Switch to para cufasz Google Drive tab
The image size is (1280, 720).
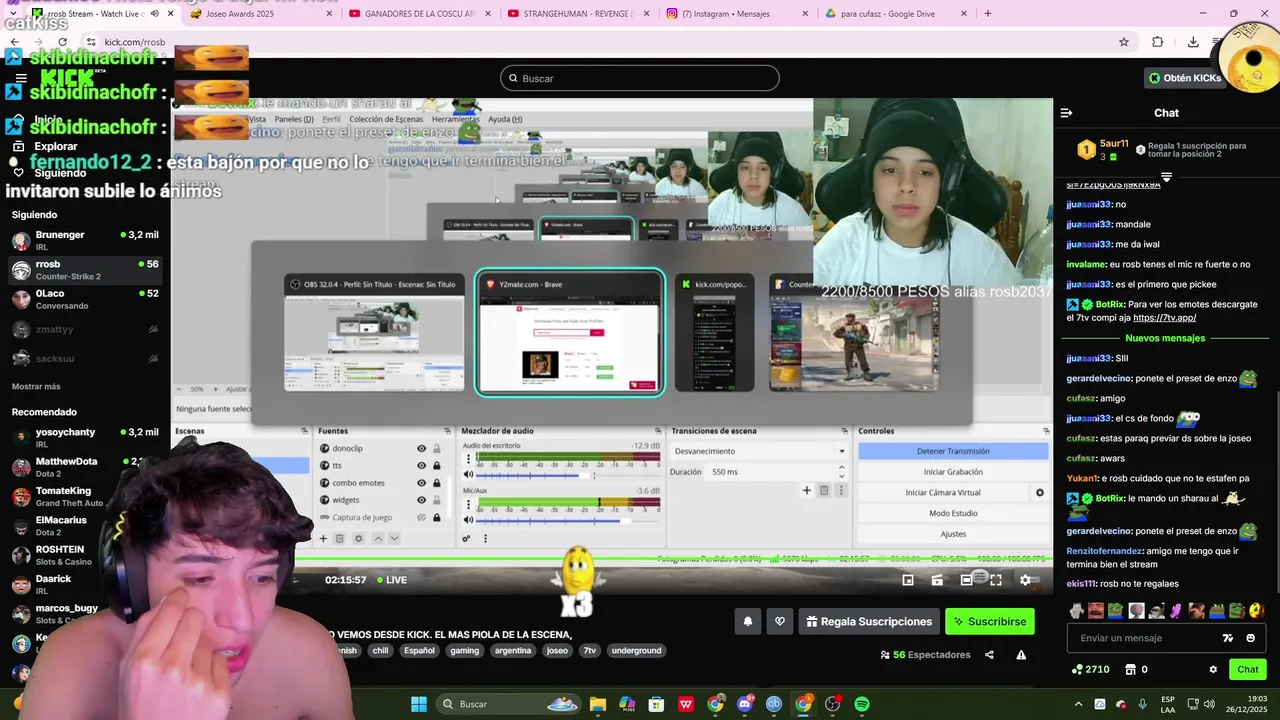coord(895,14)
